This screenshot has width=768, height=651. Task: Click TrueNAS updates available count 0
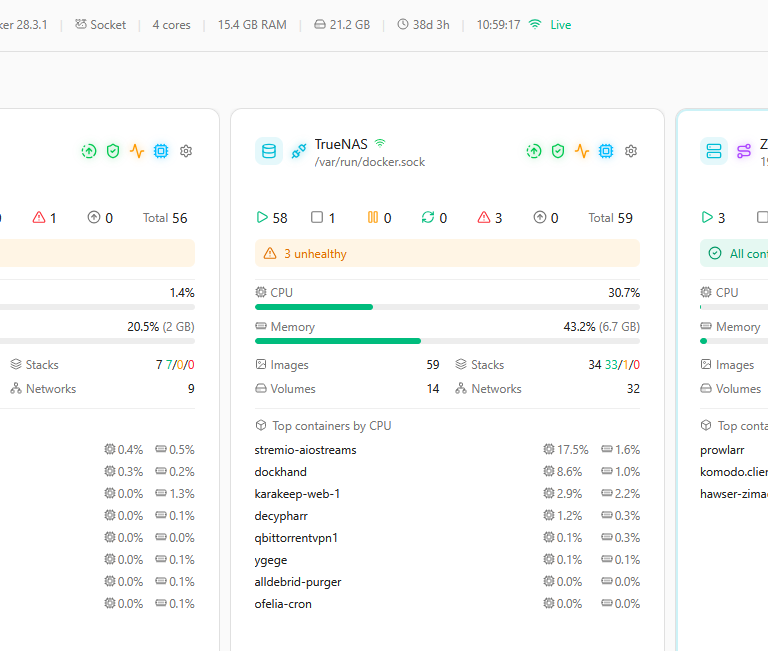(x=546, y=217)
